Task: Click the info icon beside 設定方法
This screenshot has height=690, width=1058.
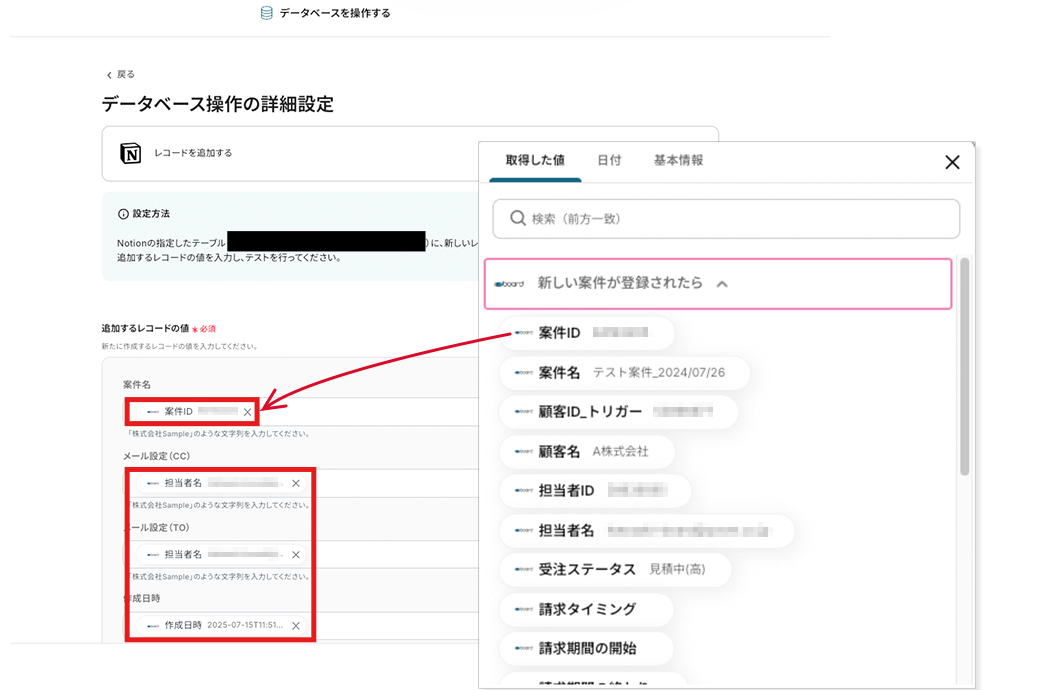Action: pyautogui.click(x=123, y=214)
